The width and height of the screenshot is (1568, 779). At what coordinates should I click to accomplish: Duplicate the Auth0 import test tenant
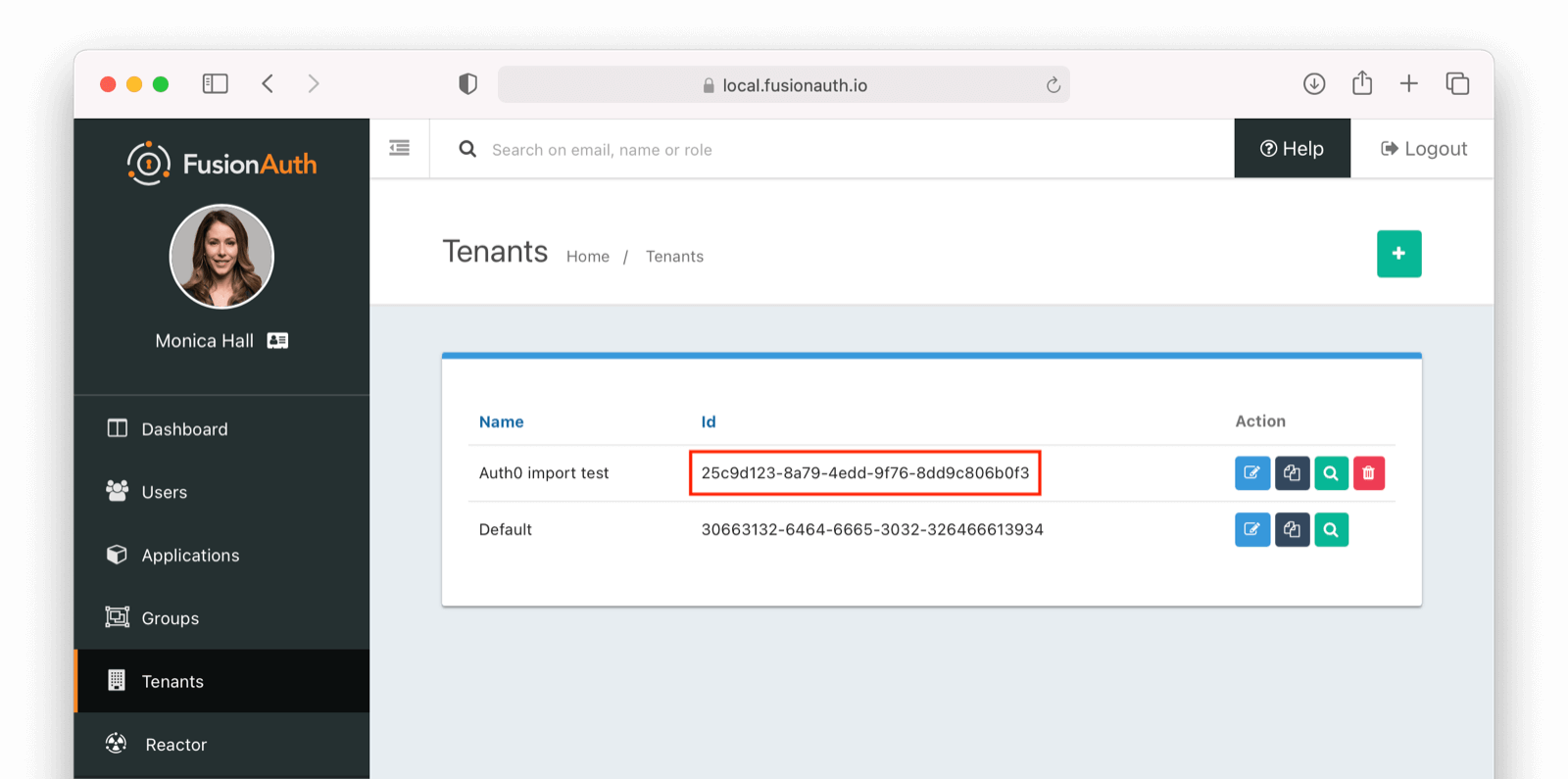(1292, 473)
